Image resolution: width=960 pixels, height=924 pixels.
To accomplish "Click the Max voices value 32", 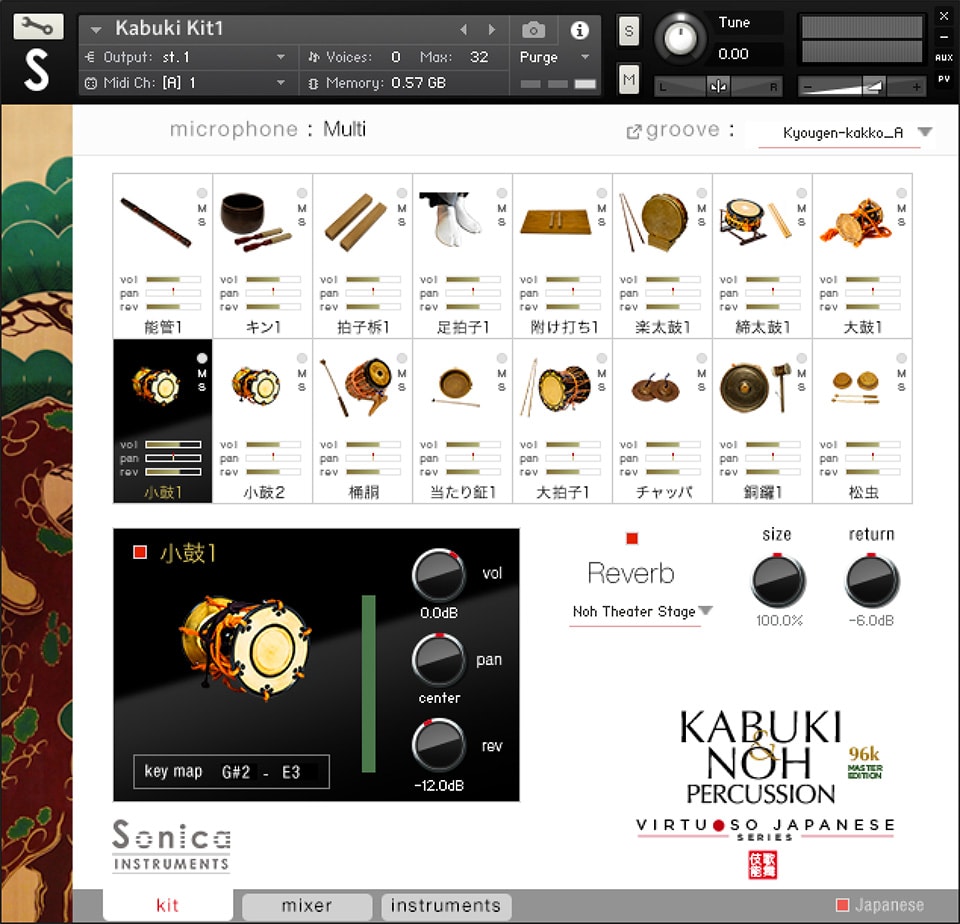I will click(x=479, y=57).
